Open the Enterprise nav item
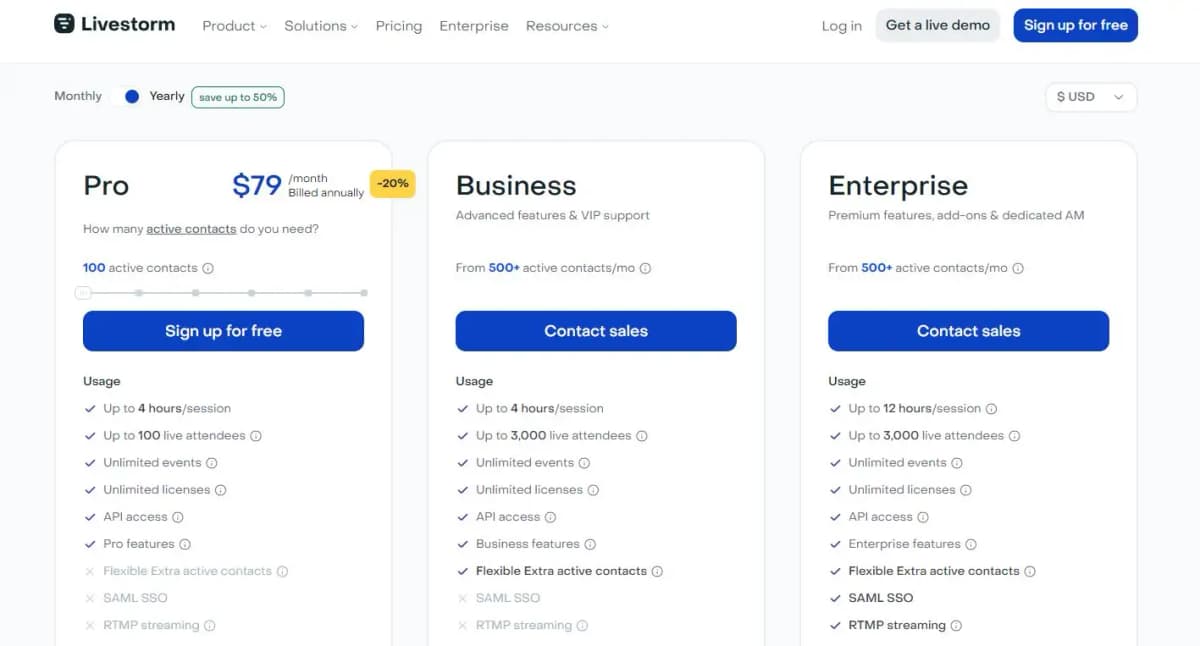 [x=474, y=26]
